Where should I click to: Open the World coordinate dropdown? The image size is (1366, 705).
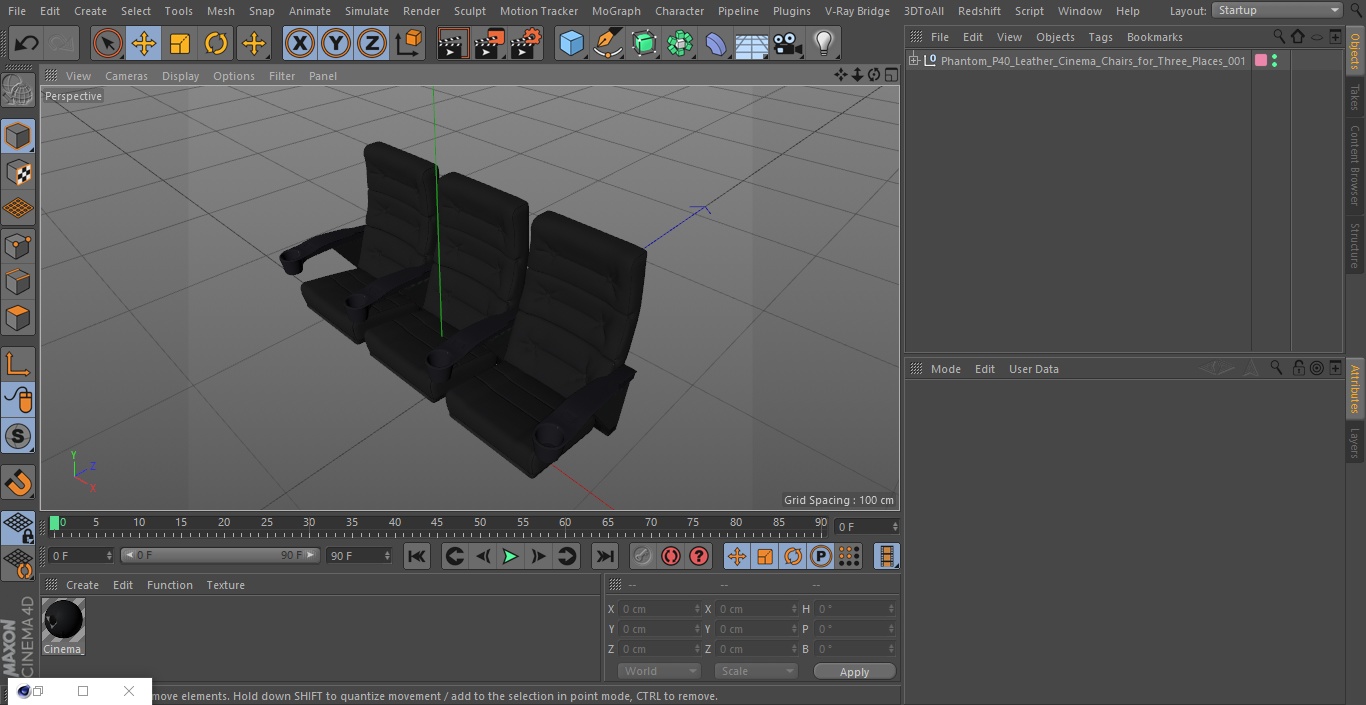[659, 671]
